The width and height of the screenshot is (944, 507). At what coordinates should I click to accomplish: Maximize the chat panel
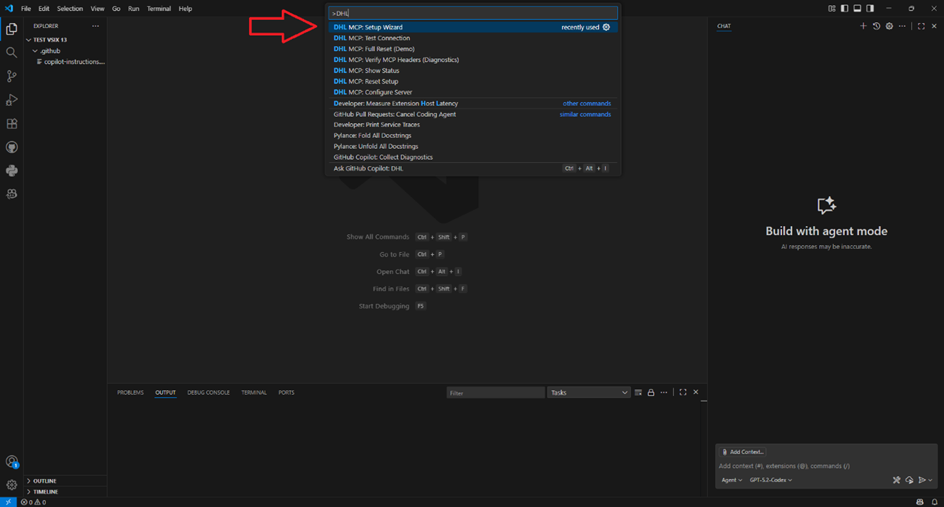click(921, 26)
